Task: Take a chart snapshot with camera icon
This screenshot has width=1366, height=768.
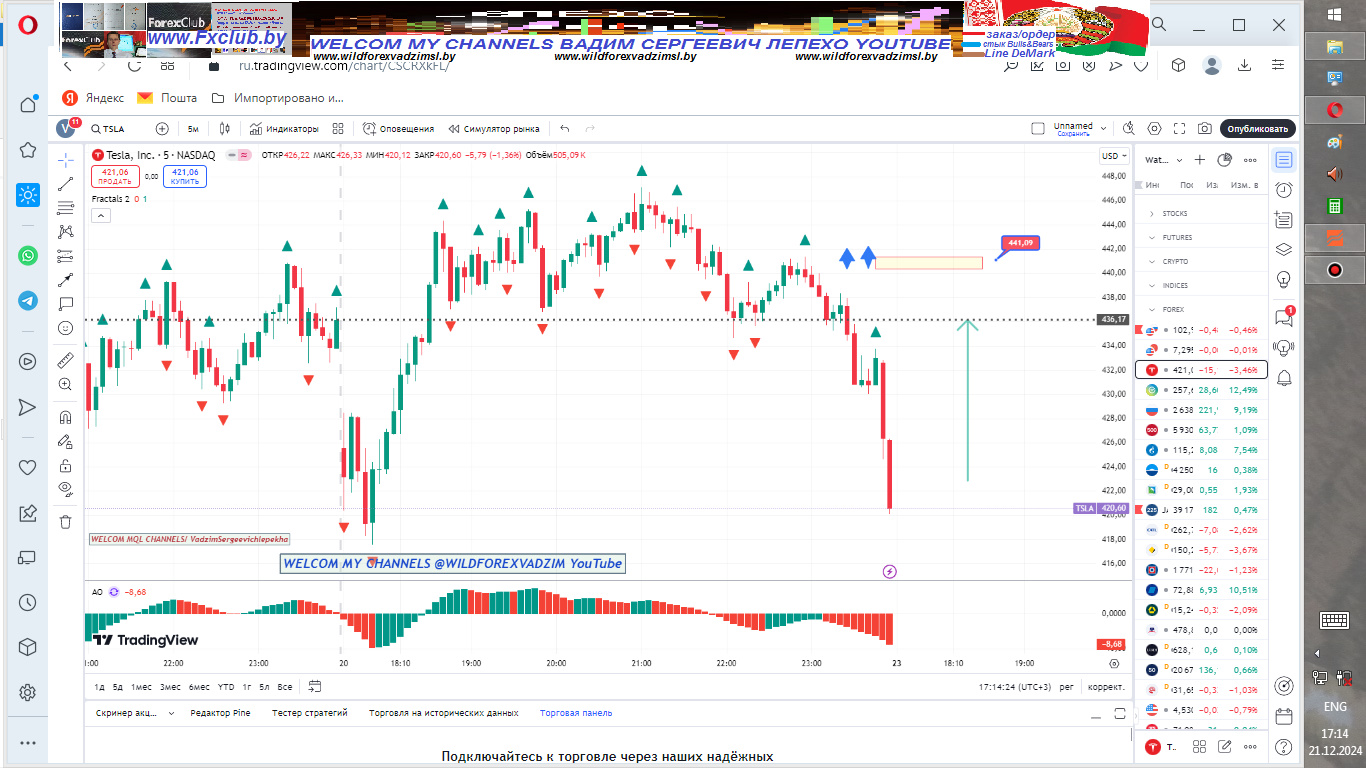Action: click(x=1205, y=129)
